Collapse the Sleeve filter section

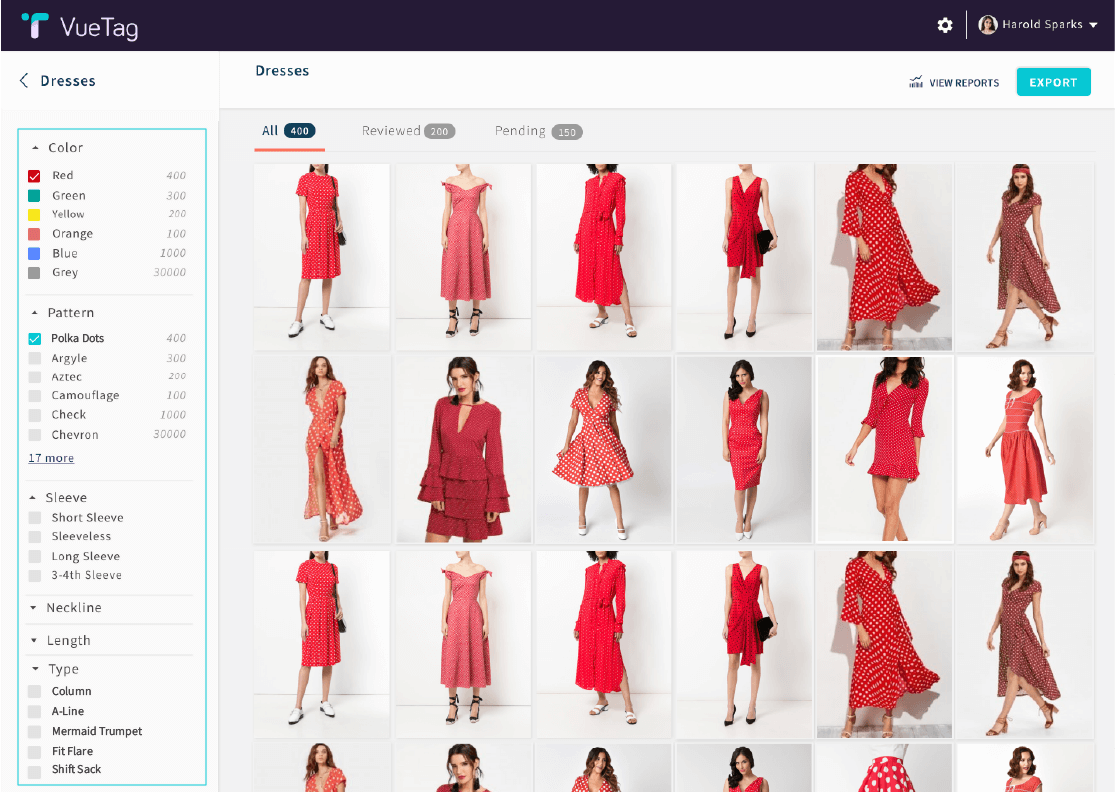33,498
